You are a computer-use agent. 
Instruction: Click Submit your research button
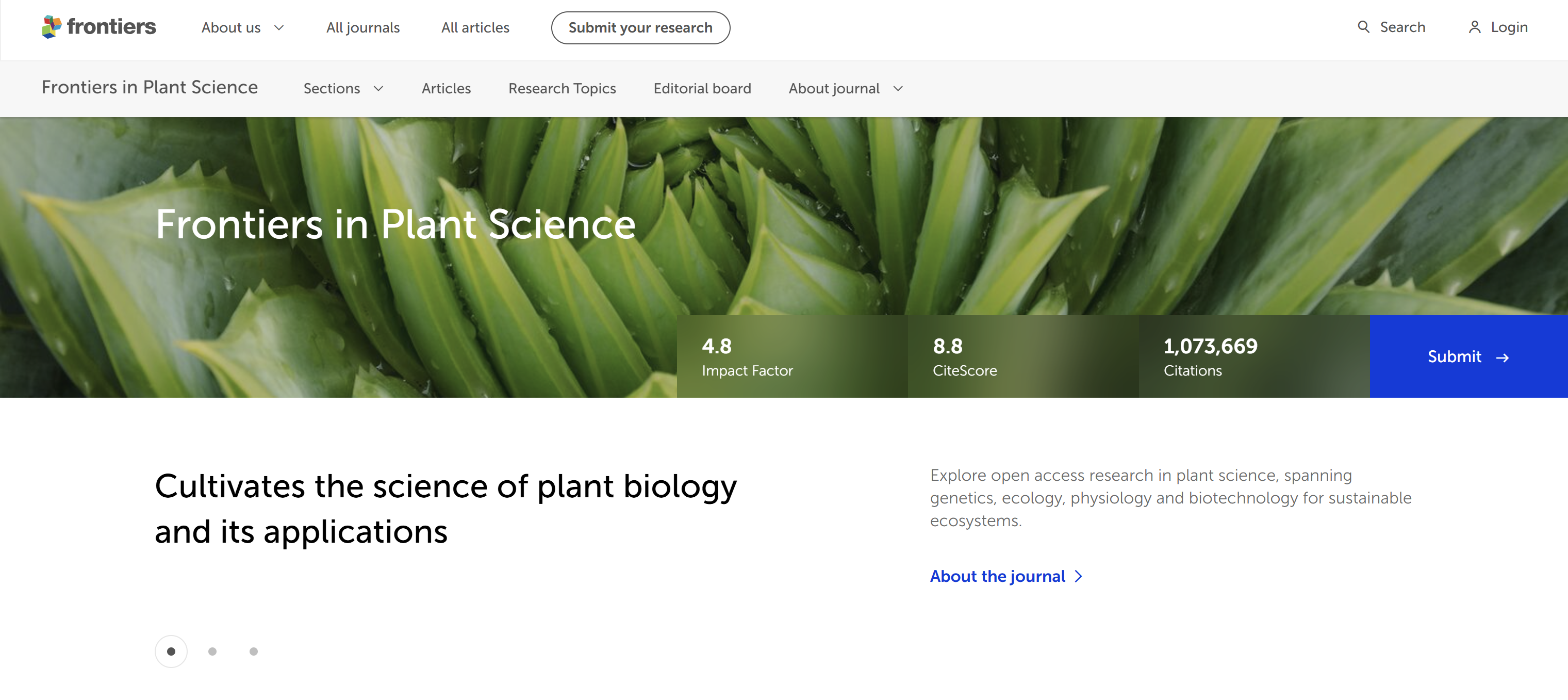(640, 28)
